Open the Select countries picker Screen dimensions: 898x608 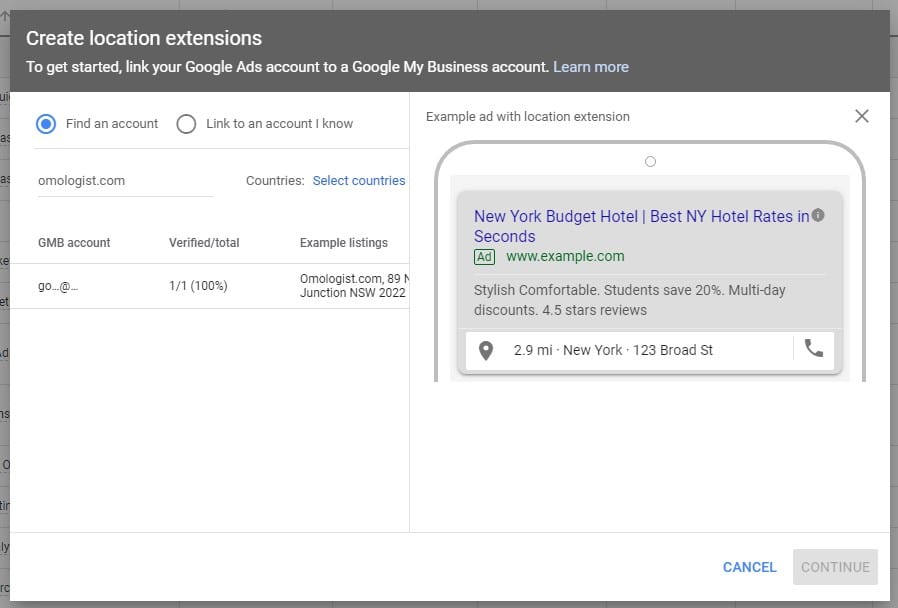(x=359, y=181)
